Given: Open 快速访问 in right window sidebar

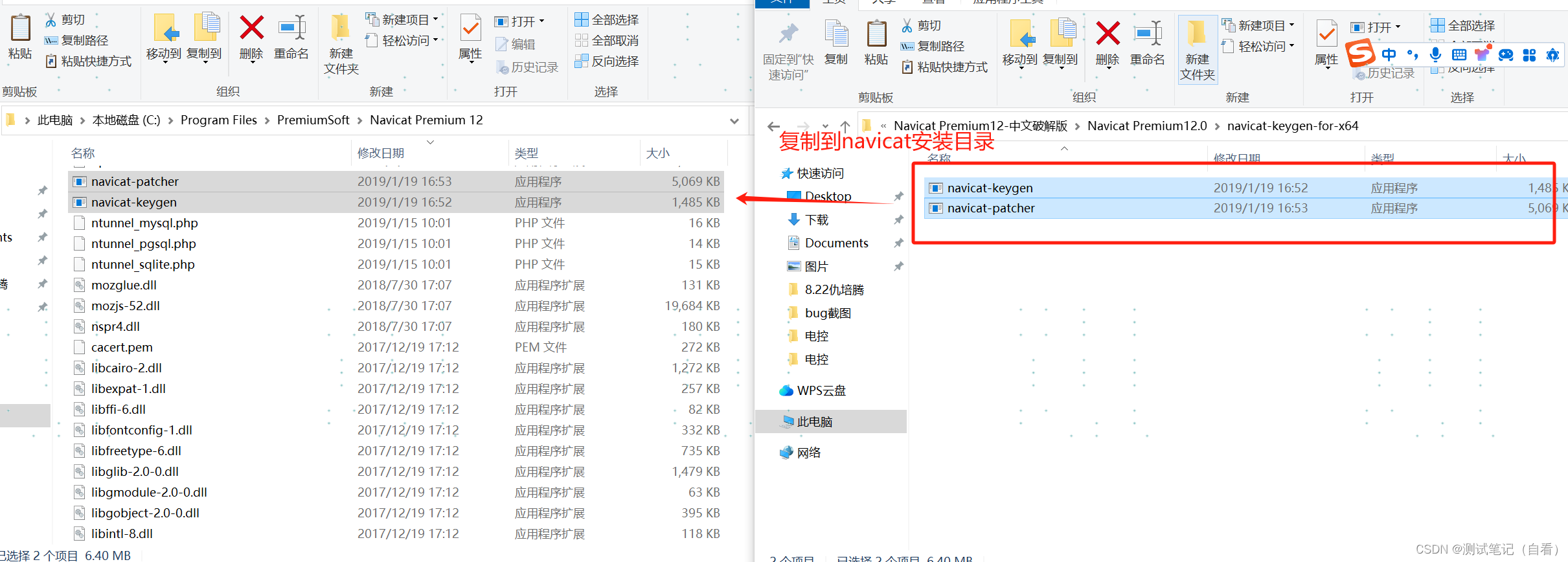Looking at the screenshot, I should [812, 174].
